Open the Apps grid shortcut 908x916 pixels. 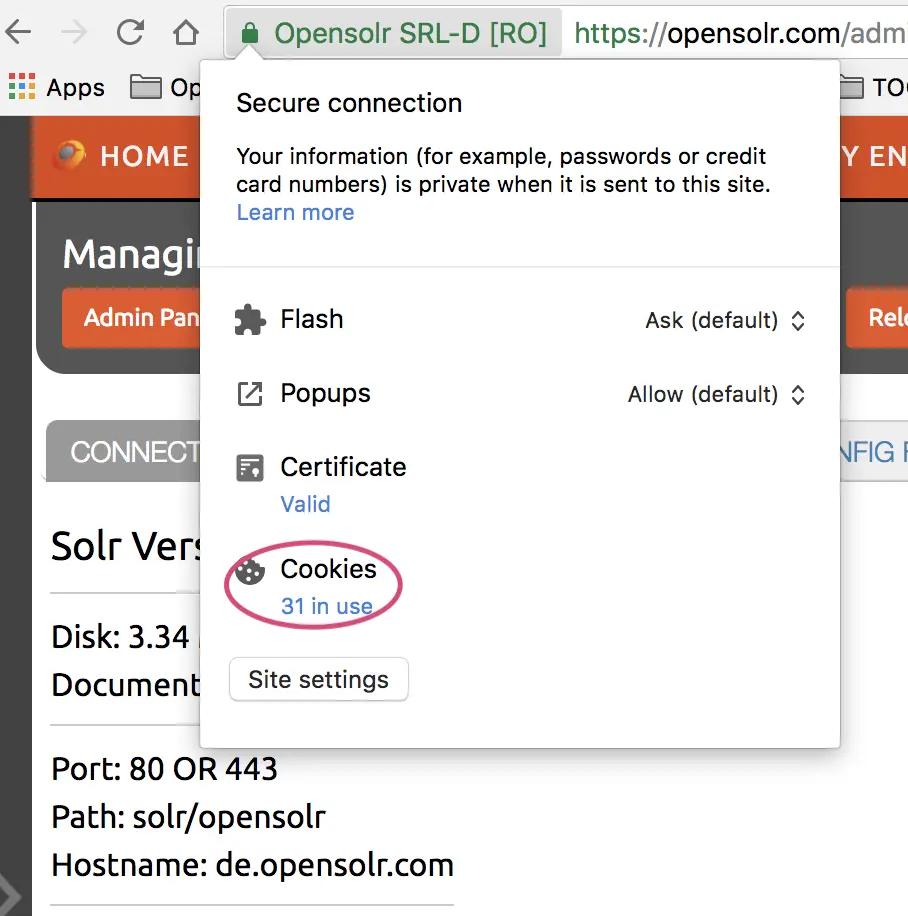pos(56,88)
